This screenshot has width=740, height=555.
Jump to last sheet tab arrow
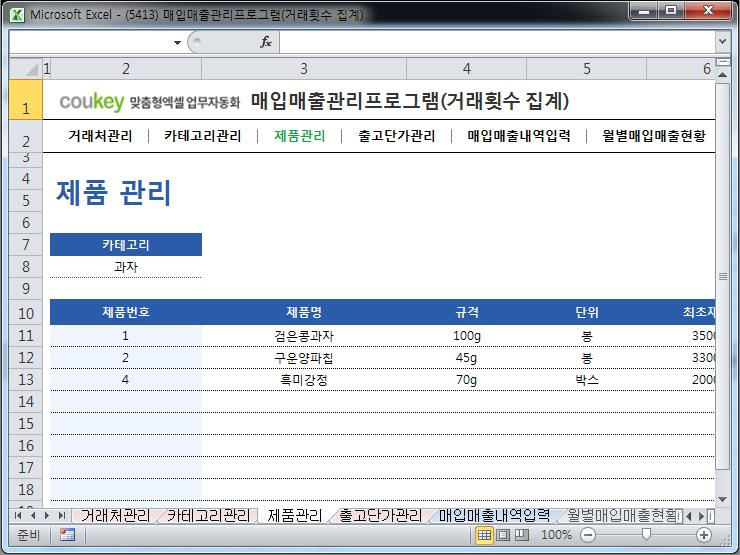click(61, 516)
